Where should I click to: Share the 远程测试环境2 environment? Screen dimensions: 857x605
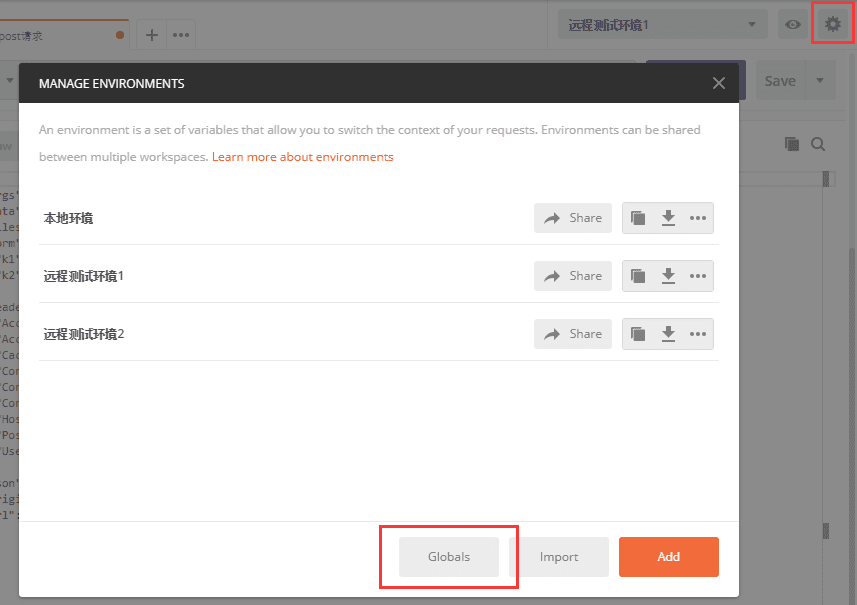(573, 334)
